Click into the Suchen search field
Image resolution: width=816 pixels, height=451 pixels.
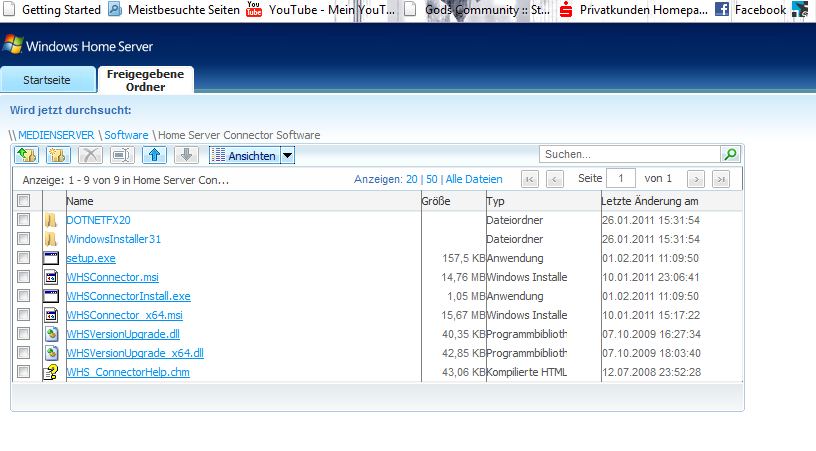pyautogui.click(x=630, y=154)
